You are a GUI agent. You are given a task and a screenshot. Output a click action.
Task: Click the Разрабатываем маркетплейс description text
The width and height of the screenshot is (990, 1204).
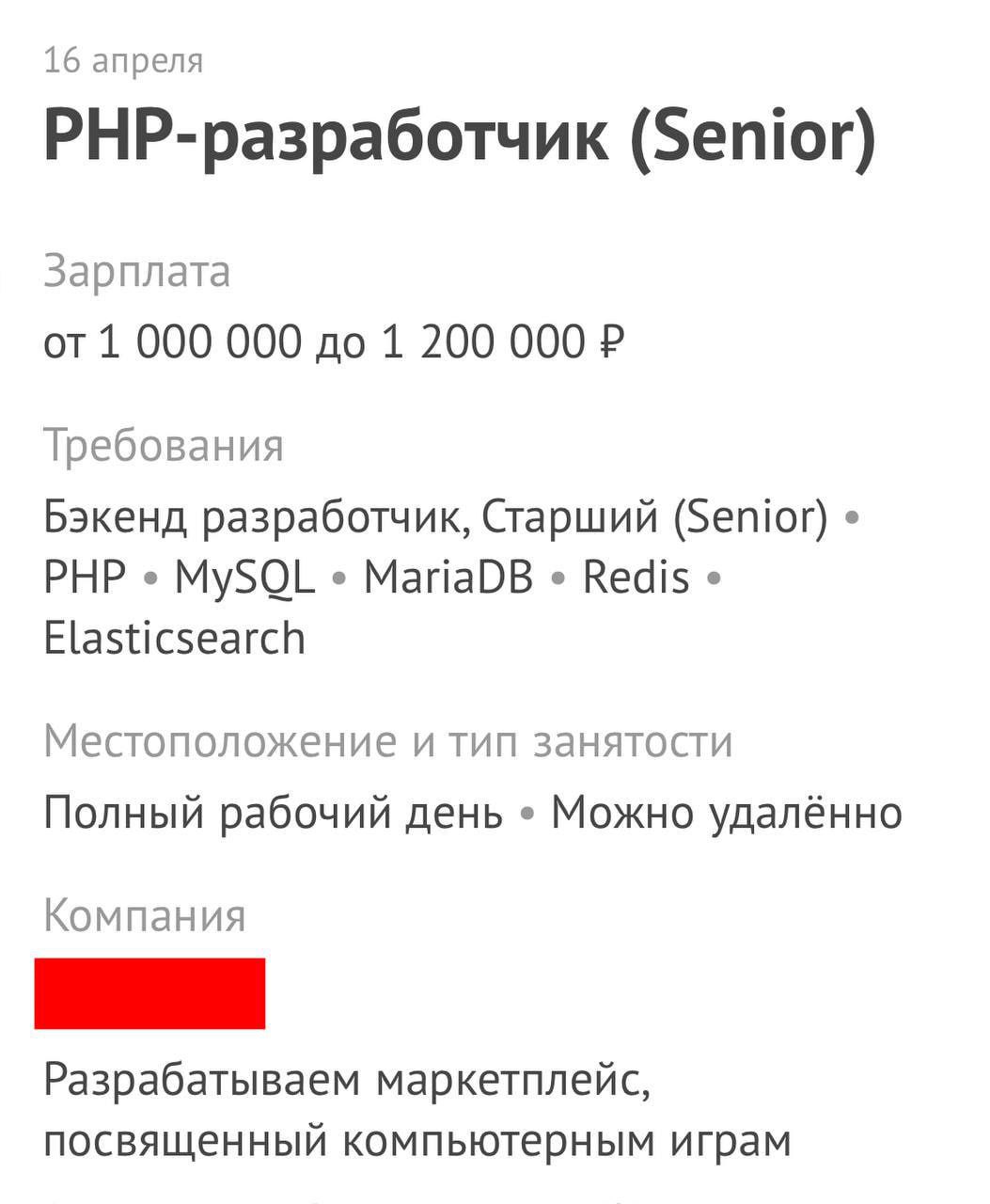pyautogui.click(x=347, y=1082)
